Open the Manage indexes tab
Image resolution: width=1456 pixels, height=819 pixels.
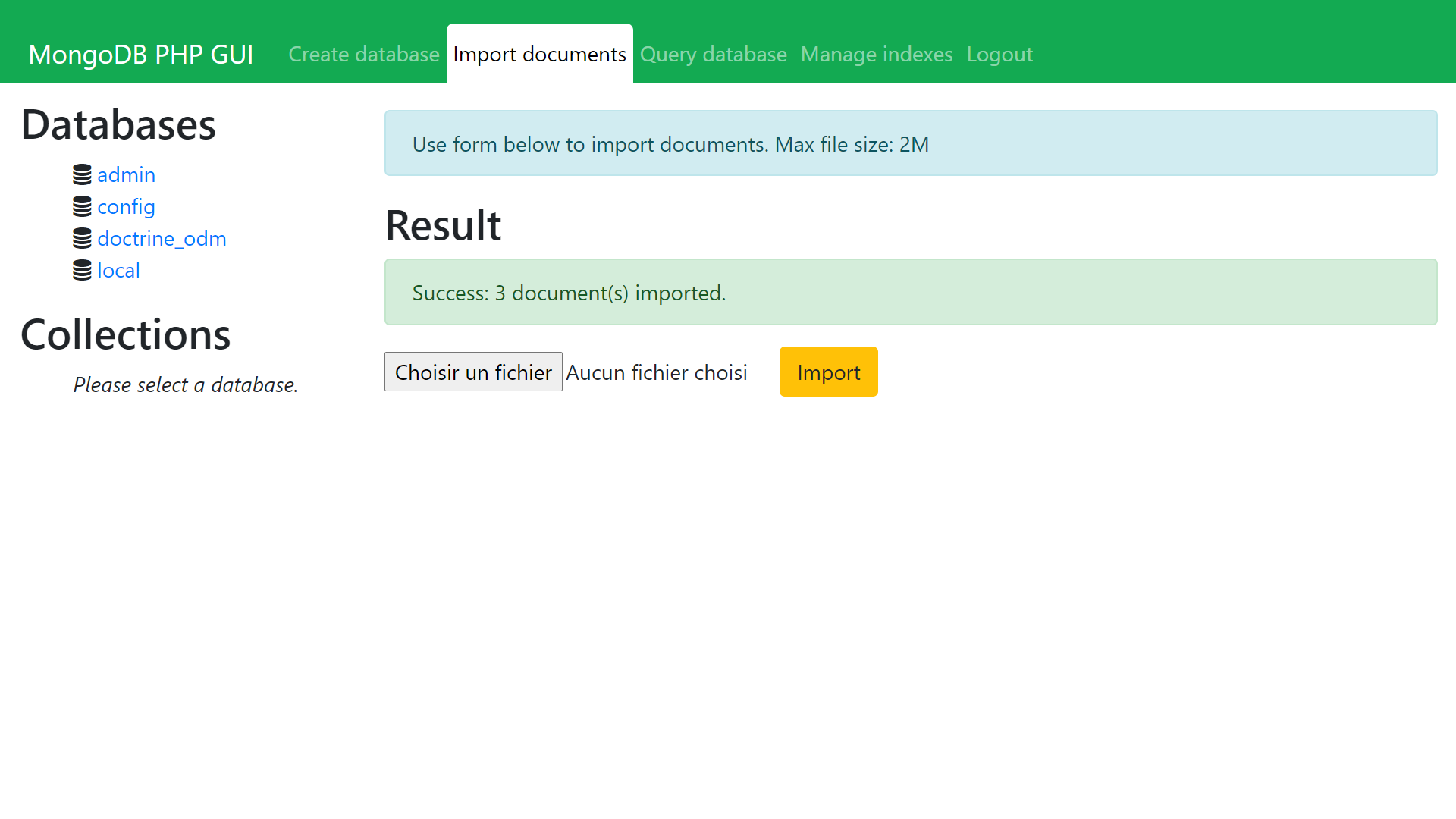pyautogui.click(x=877, y=55)
